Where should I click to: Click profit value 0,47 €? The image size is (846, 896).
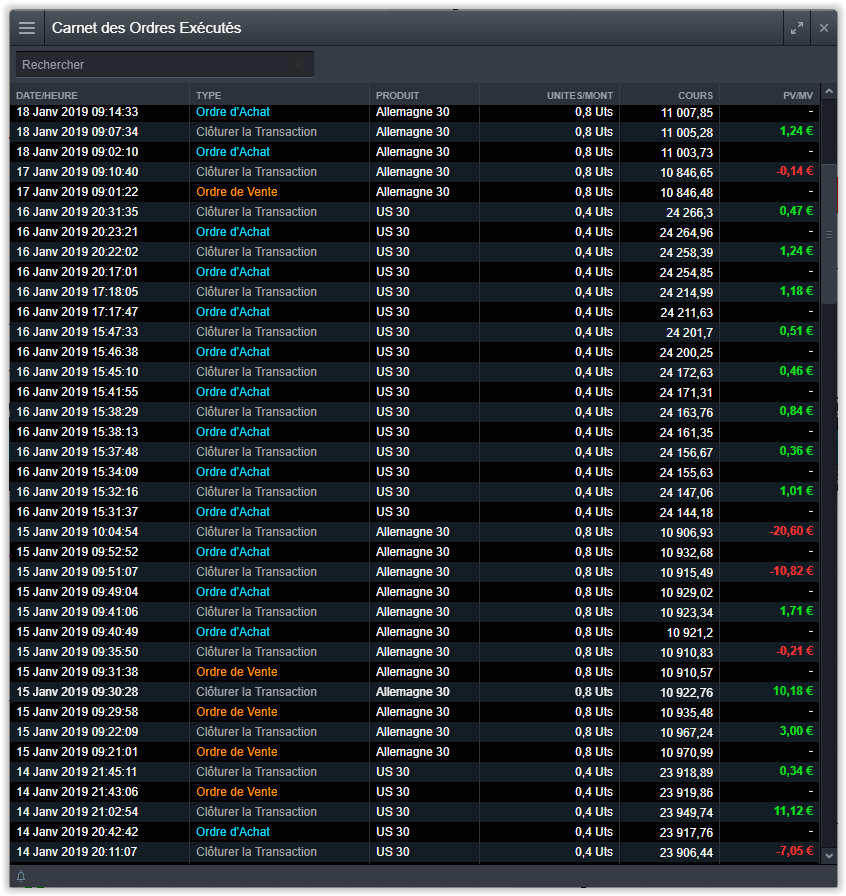coord(796,211)
